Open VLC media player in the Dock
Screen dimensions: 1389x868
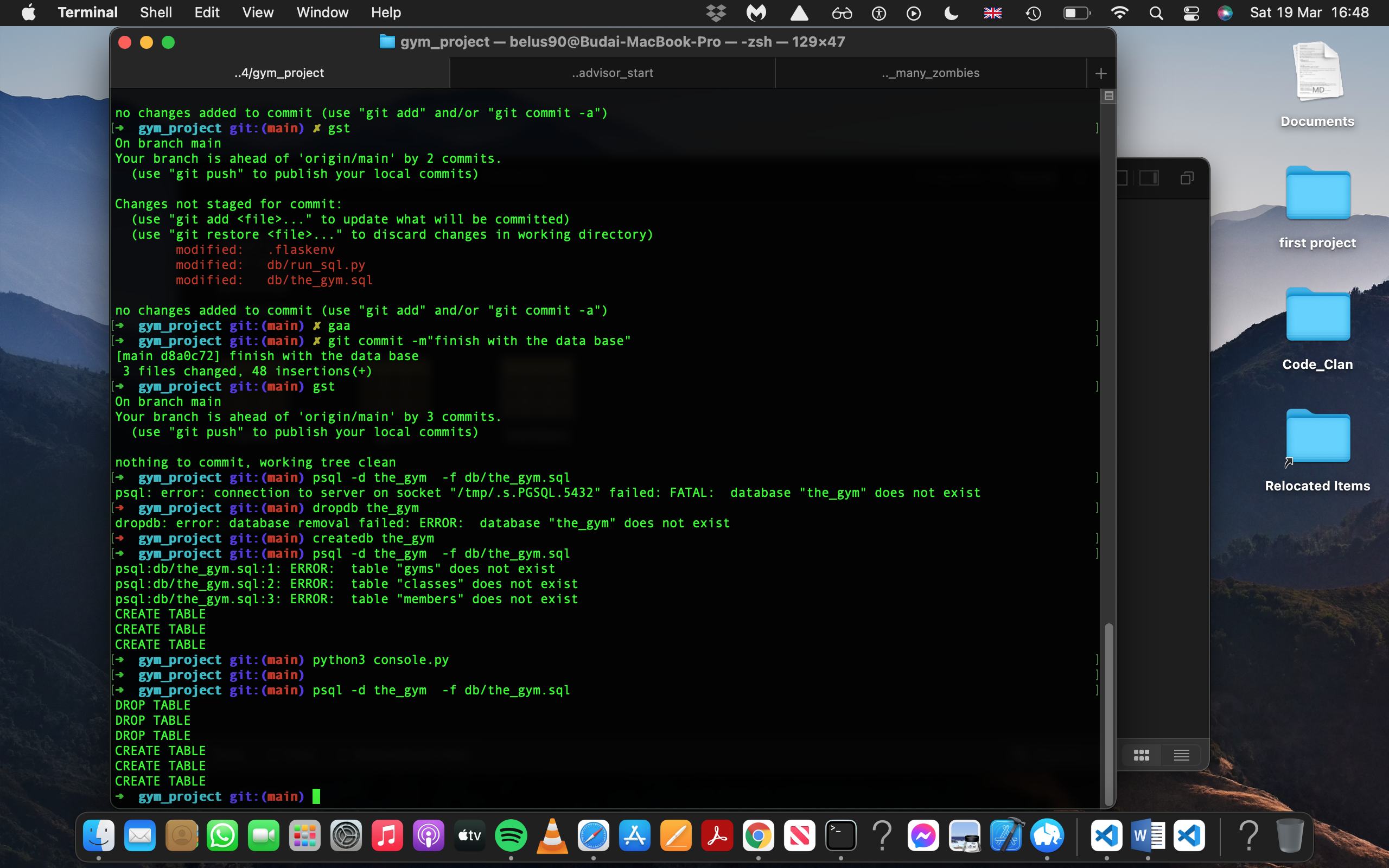[552, 835]
